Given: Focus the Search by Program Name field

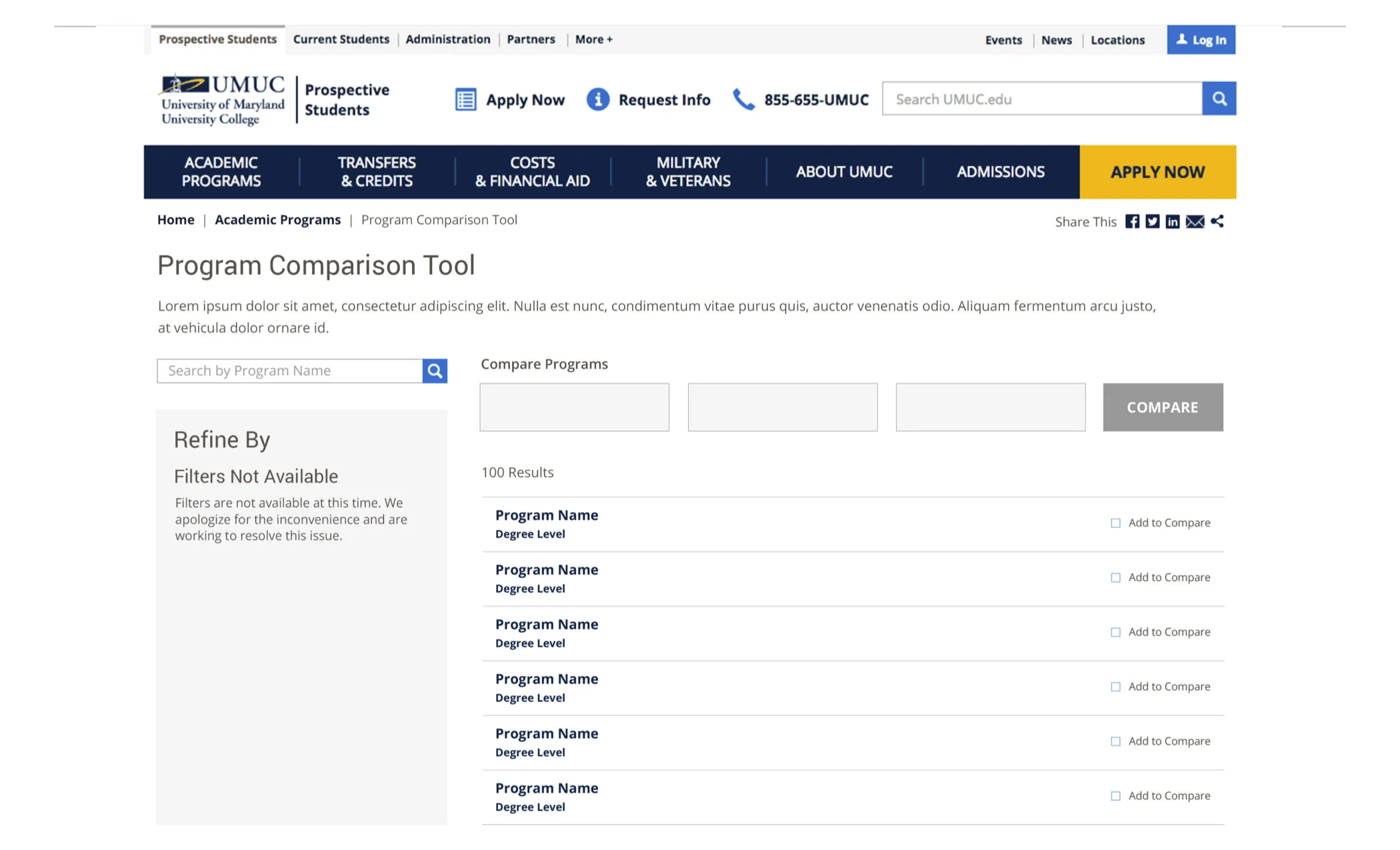Looking at the screenshot, I should [x=290, y=371].
